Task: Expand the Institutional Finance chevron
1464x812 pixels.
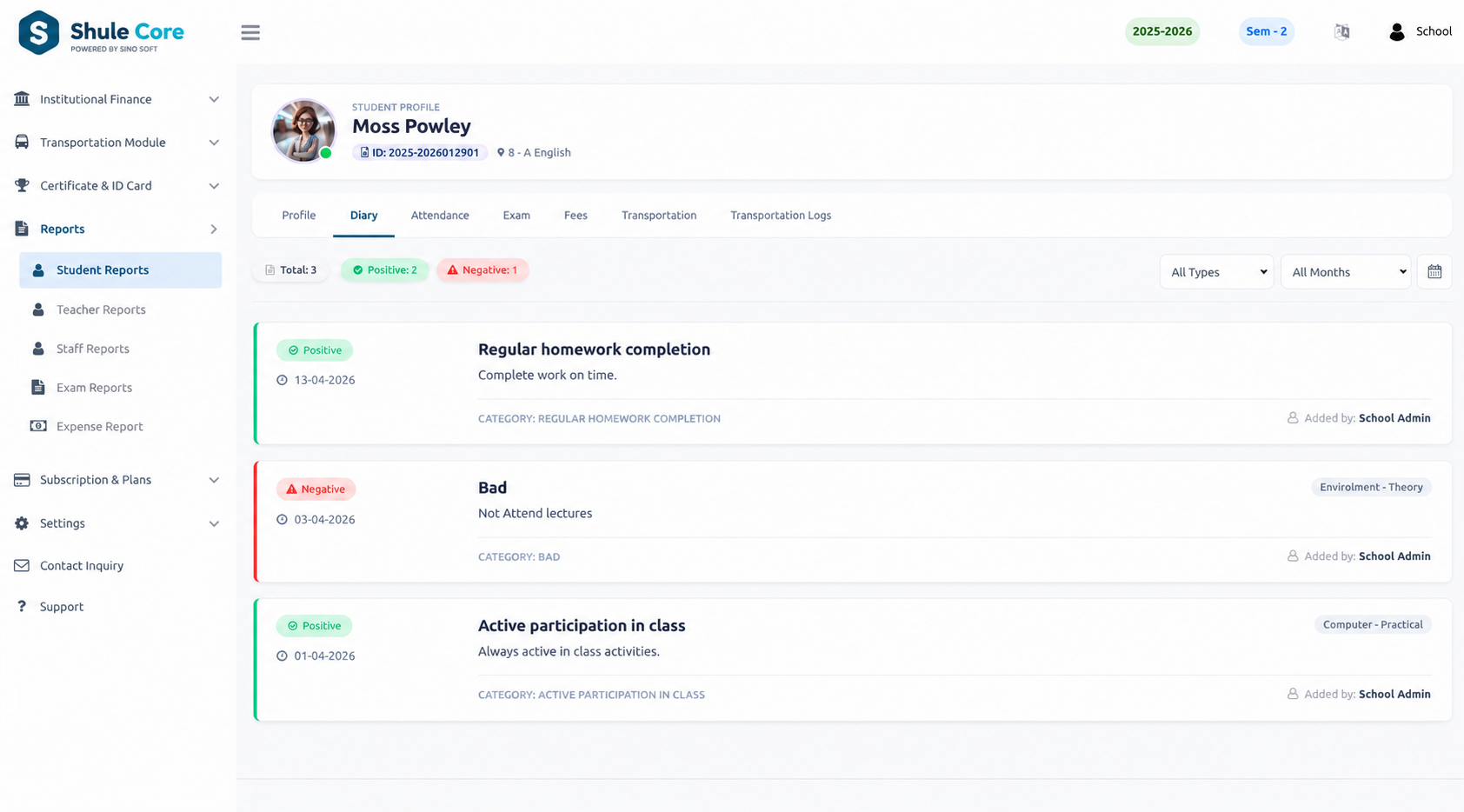Action: 214,99
